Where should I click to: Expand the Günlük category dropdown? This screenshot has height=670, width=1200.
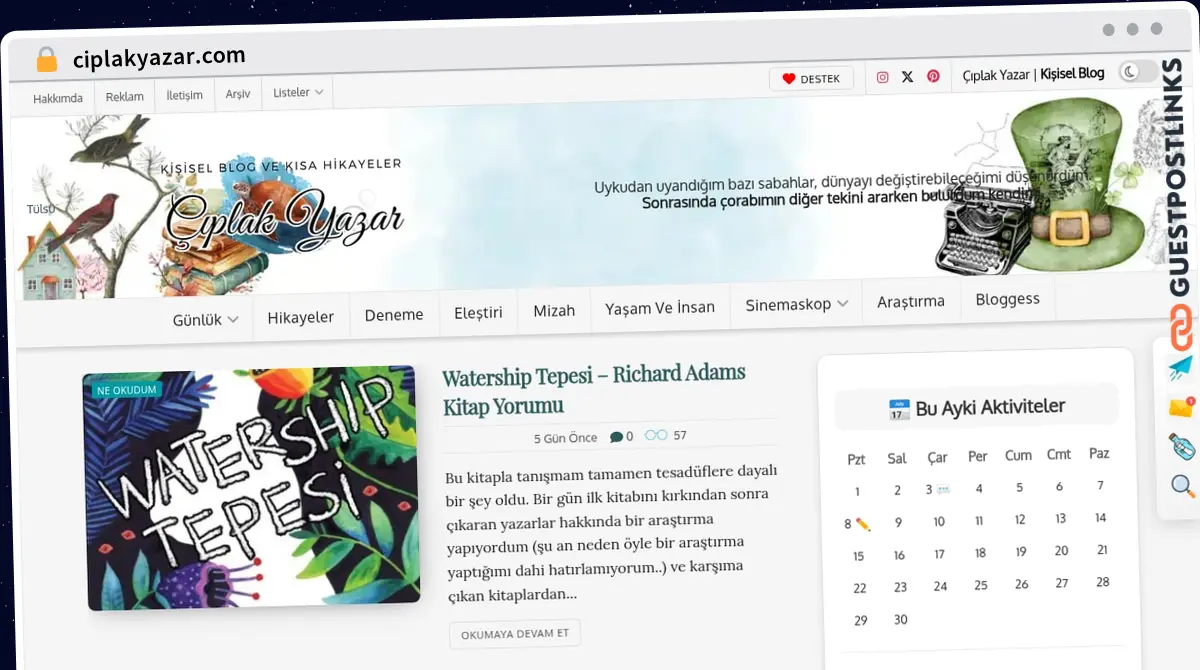coord(205,320)
